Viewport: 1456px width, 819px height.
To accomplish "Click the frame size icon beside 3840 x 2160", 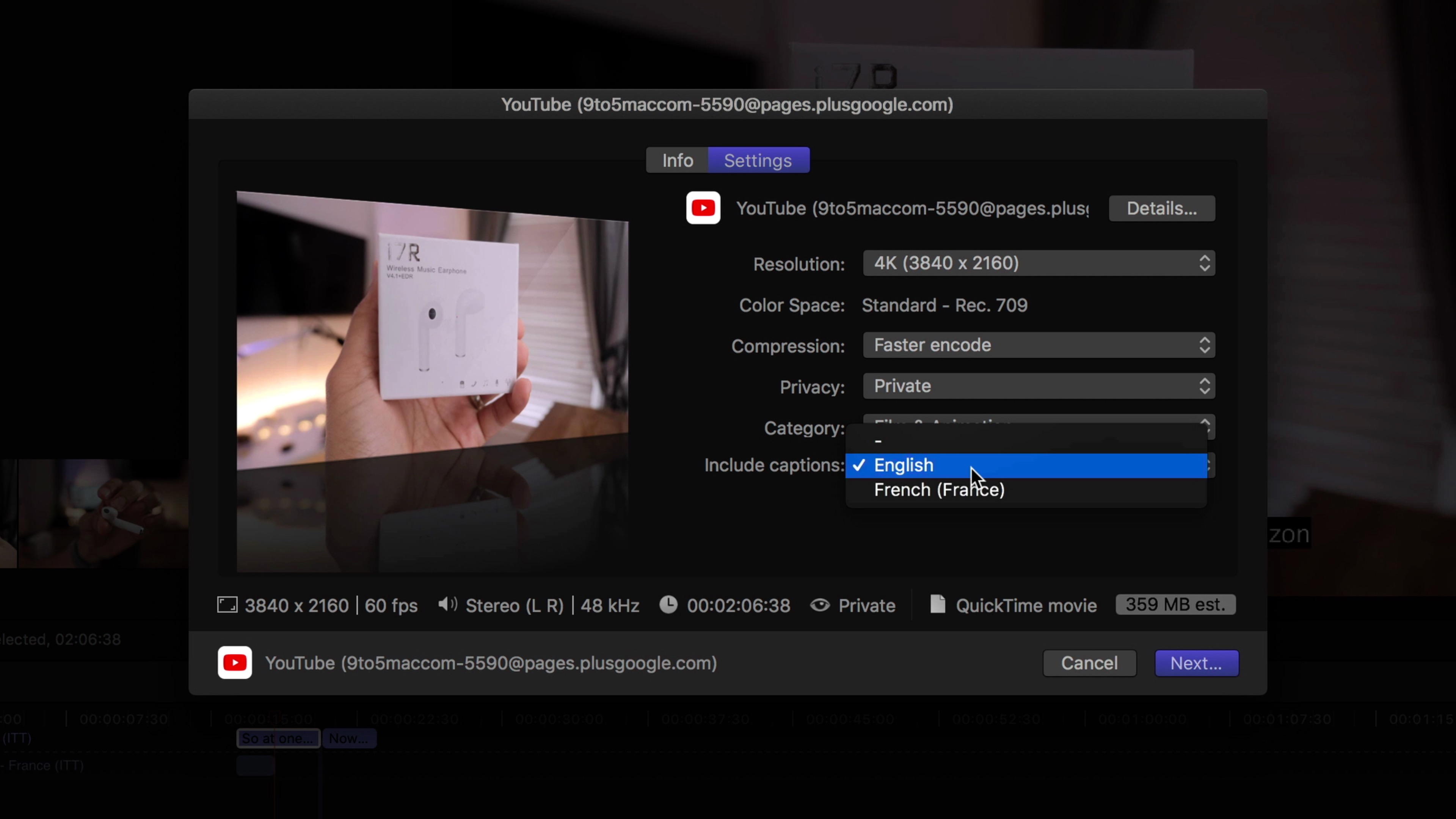I will (x=227, y=606).
